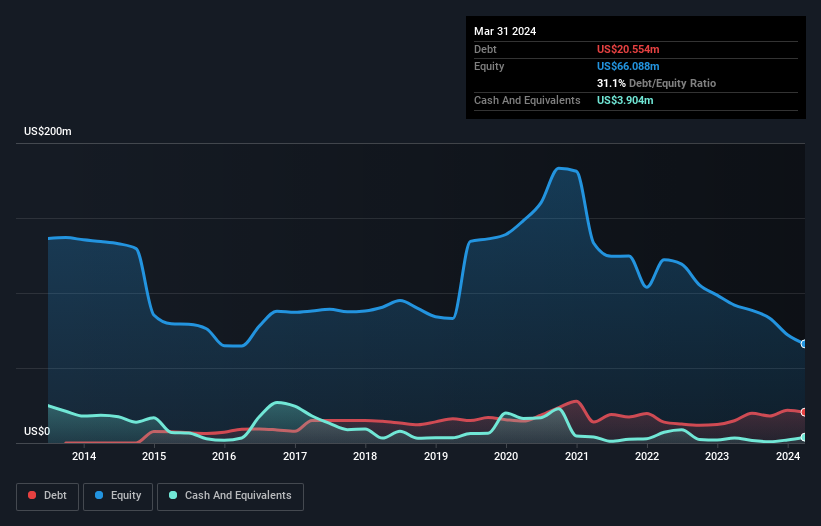Click the 2022 x-axis label
The image size is (821, 526).
[x=647, y=456]
